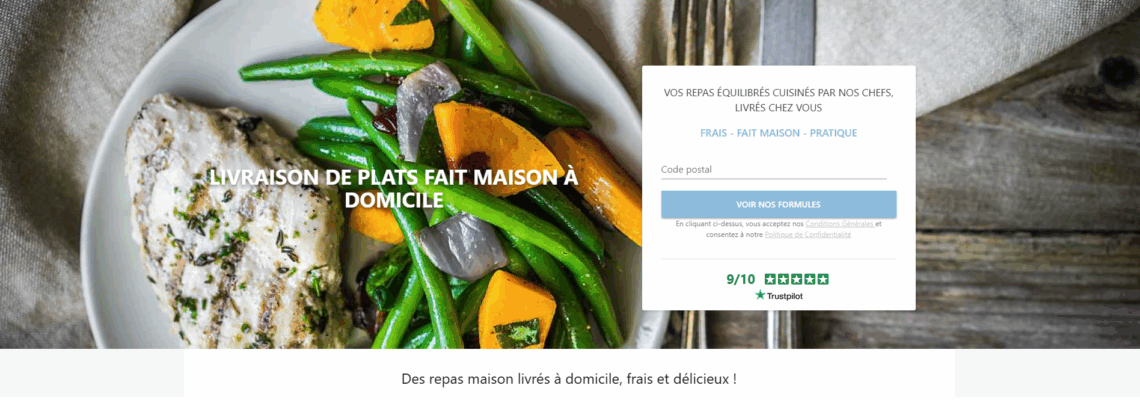Select the fifth green rating star

point(823,279)
